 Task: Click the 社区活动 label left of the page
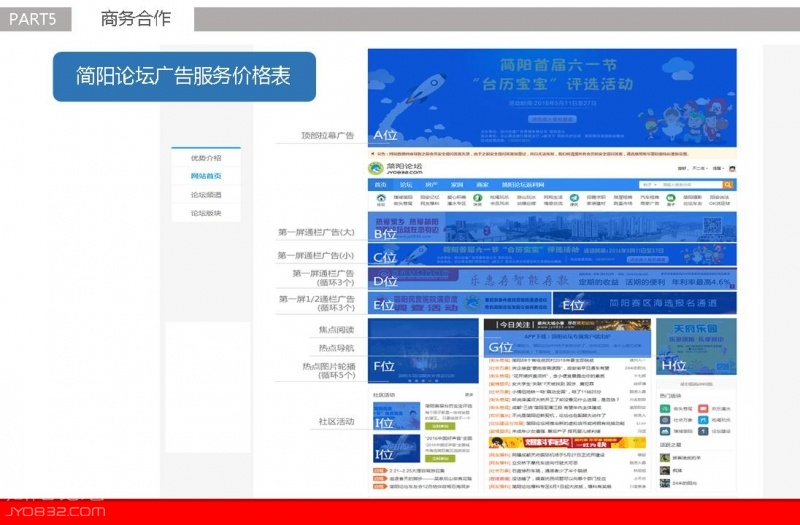pos(336,421)
